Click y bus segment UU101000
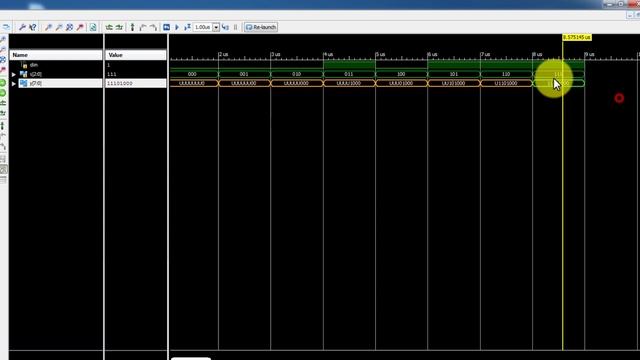 tap(454, 83)
